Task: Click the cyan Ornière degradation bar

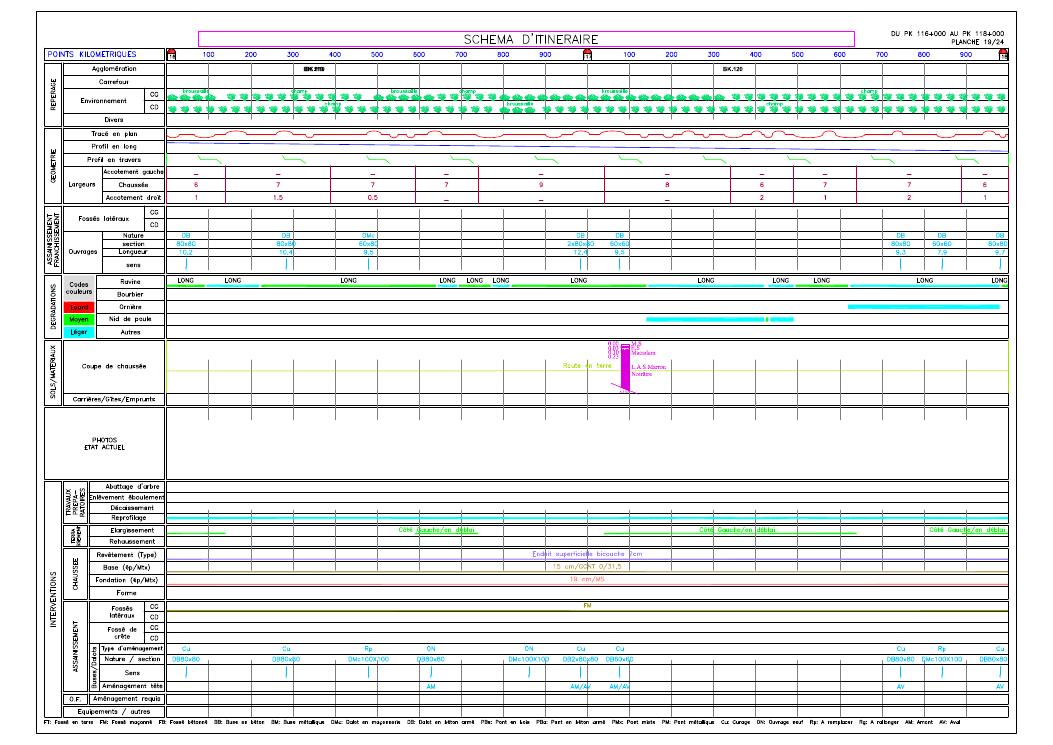Action: [923, 306]
